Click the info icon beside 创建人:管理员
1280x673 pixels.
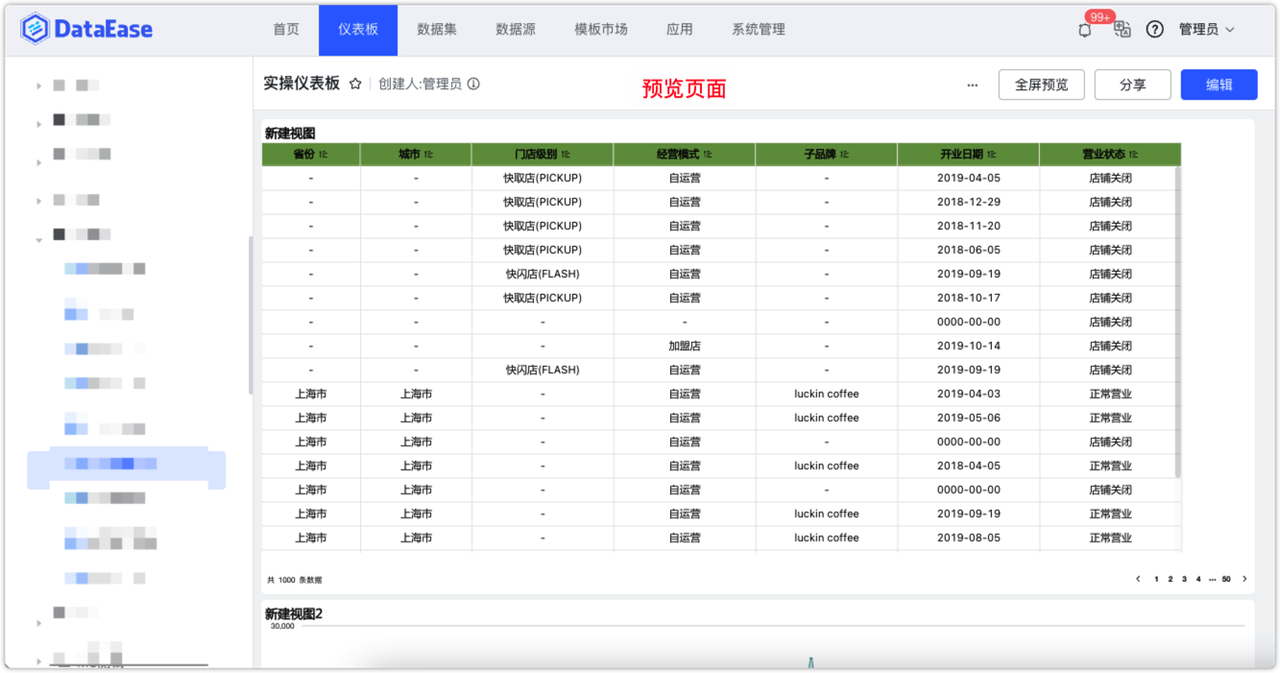coord(474,84)
